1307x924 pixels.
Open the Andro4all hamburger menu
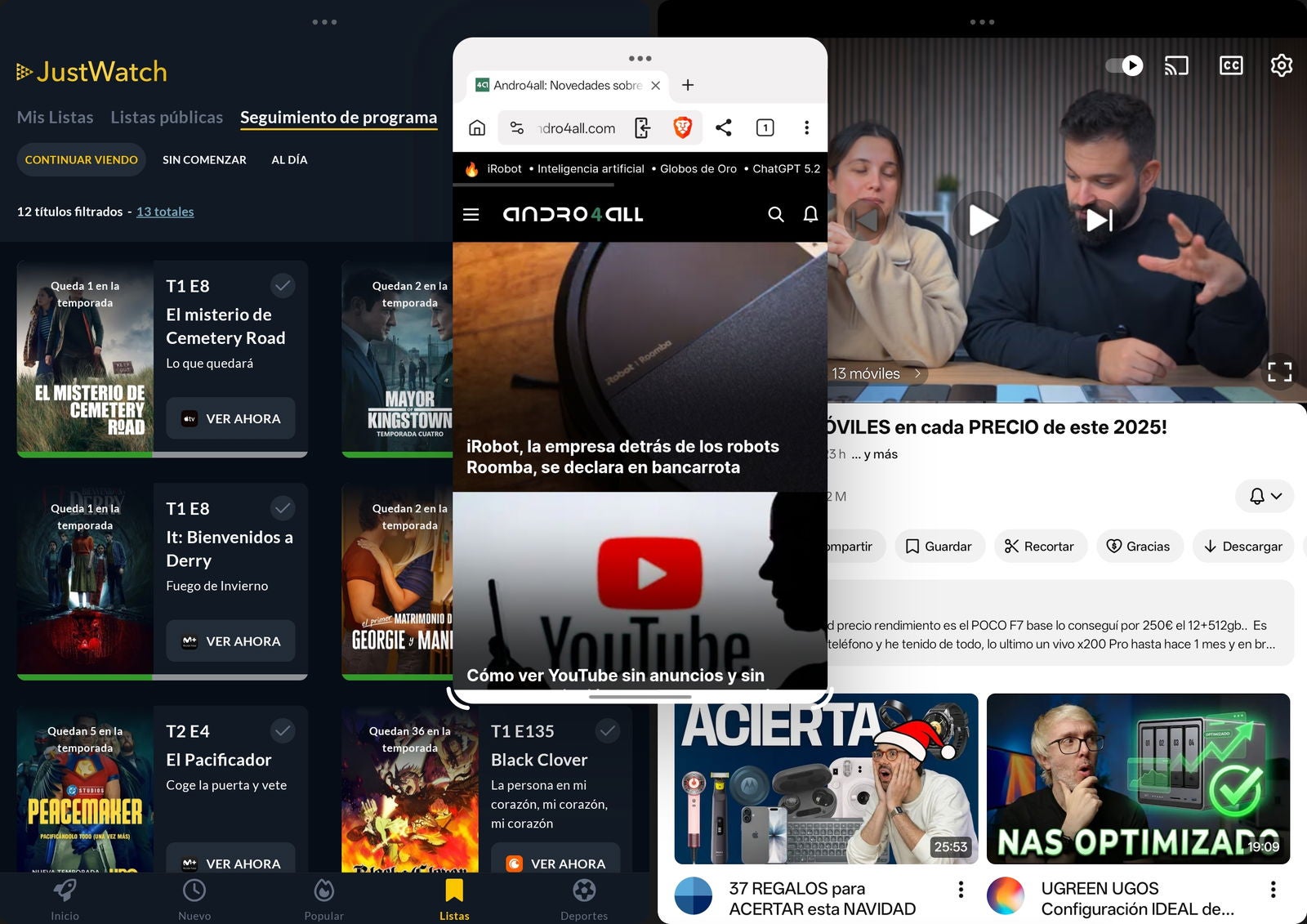pos(471,214)
